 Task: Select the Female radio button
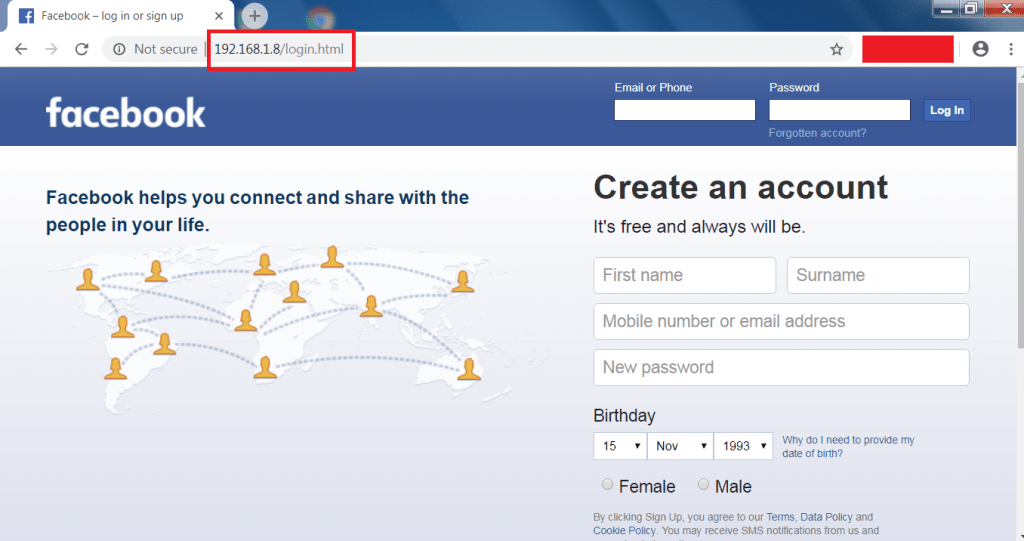pos(607,484)
